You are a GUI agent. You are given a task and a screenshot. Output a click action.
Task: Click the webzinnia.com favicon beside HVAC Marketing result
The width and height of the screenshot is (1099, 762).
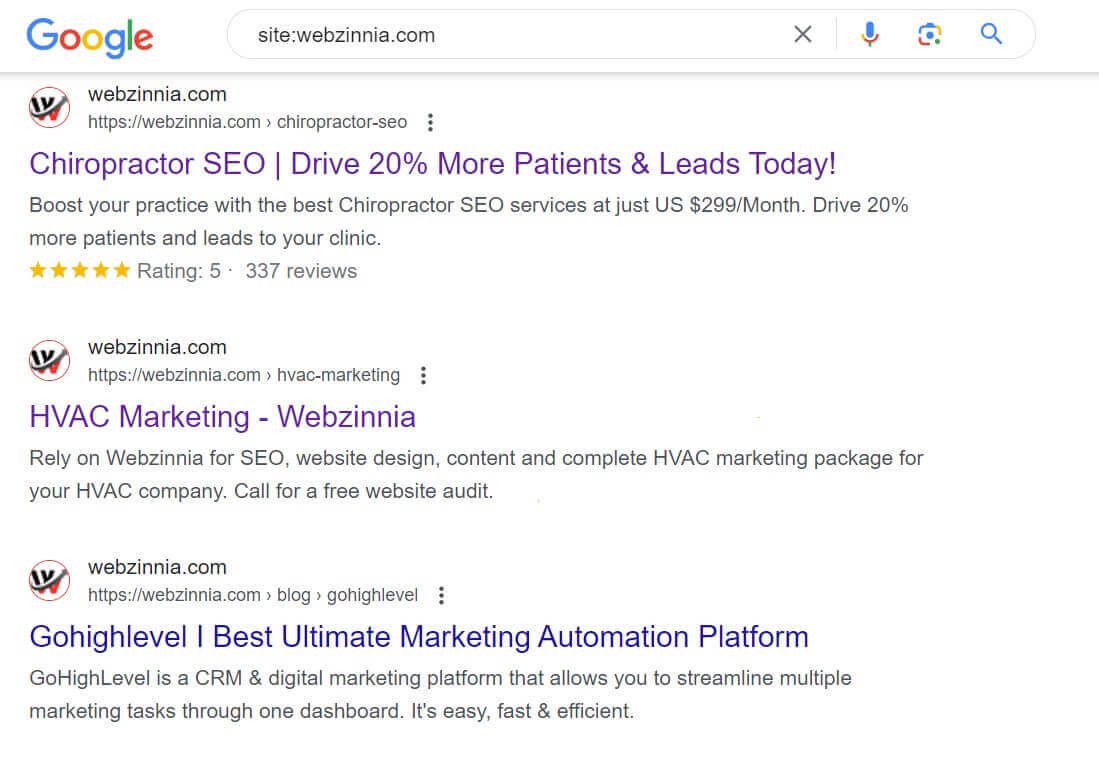click(48, 360)
